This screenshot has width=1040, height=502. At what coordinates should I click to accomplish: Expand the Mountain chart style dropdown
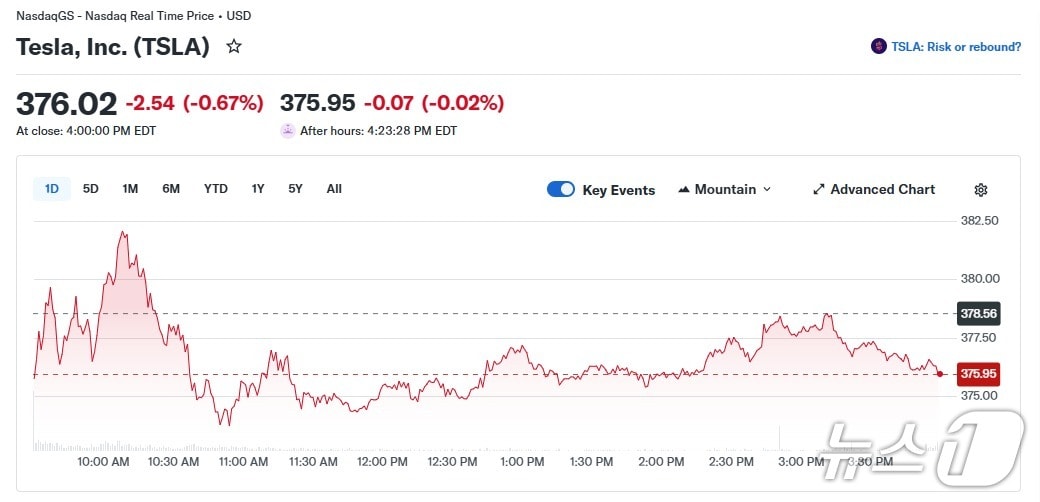[767, 190]
